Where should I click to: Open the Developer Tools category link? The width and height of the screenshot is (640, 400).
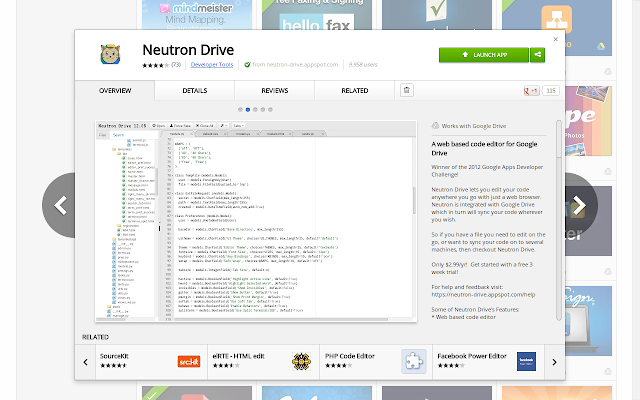pyautogui.click(x=212, y=64)
